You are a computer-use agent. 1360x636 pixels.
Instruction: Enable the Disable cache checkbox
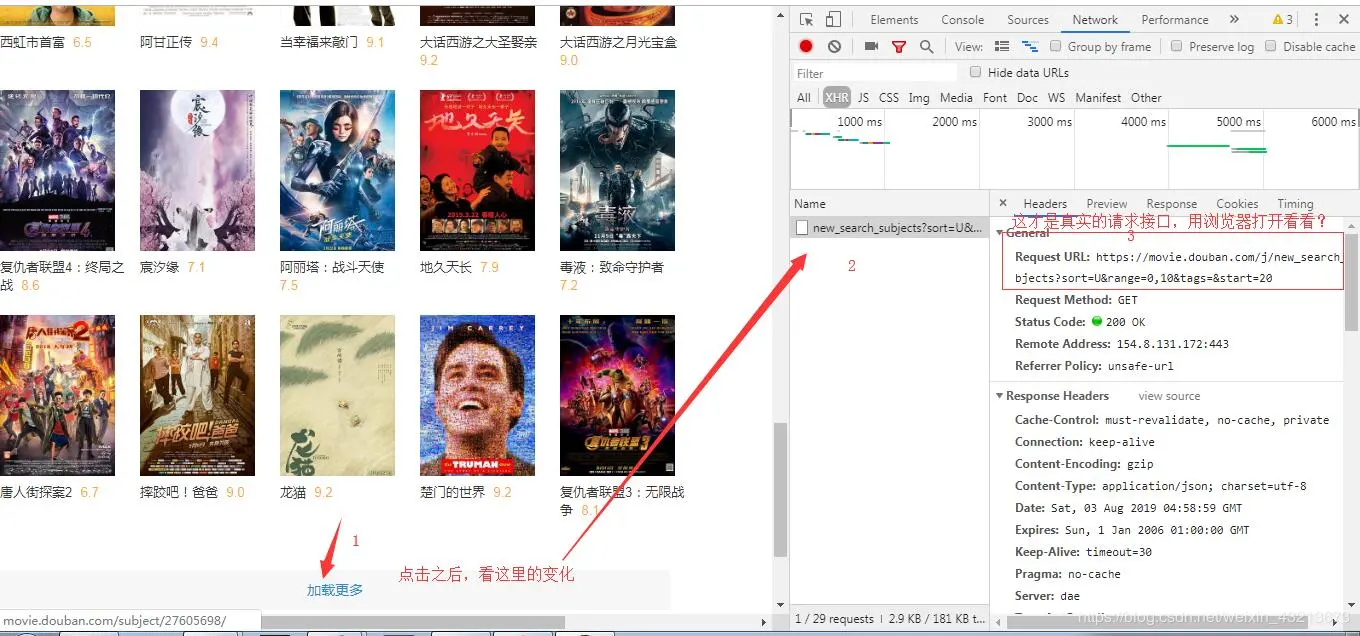1271,46
